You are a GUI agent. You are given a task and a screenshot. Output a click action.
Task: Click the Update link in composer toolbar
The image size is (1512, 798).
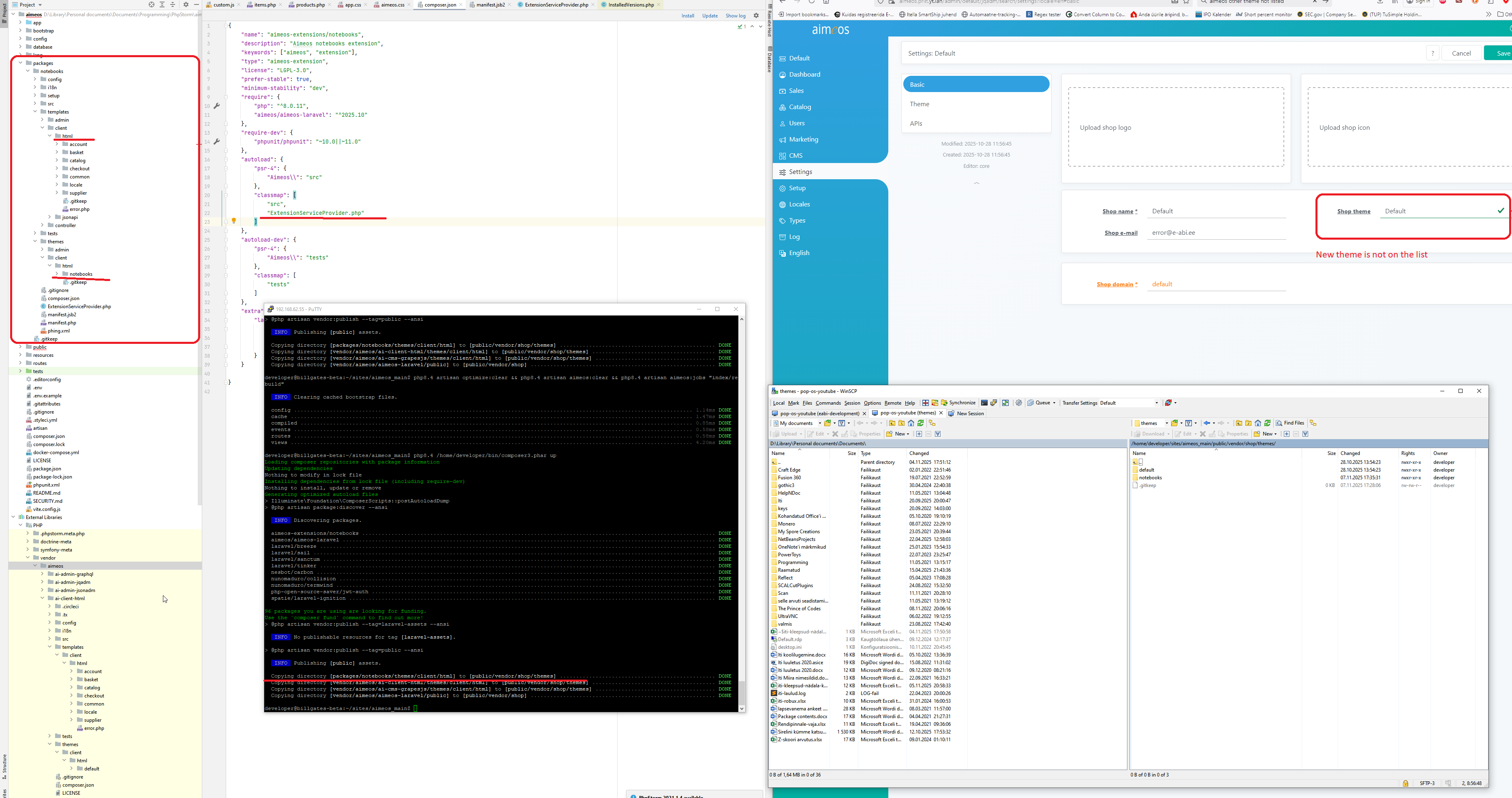710,16
